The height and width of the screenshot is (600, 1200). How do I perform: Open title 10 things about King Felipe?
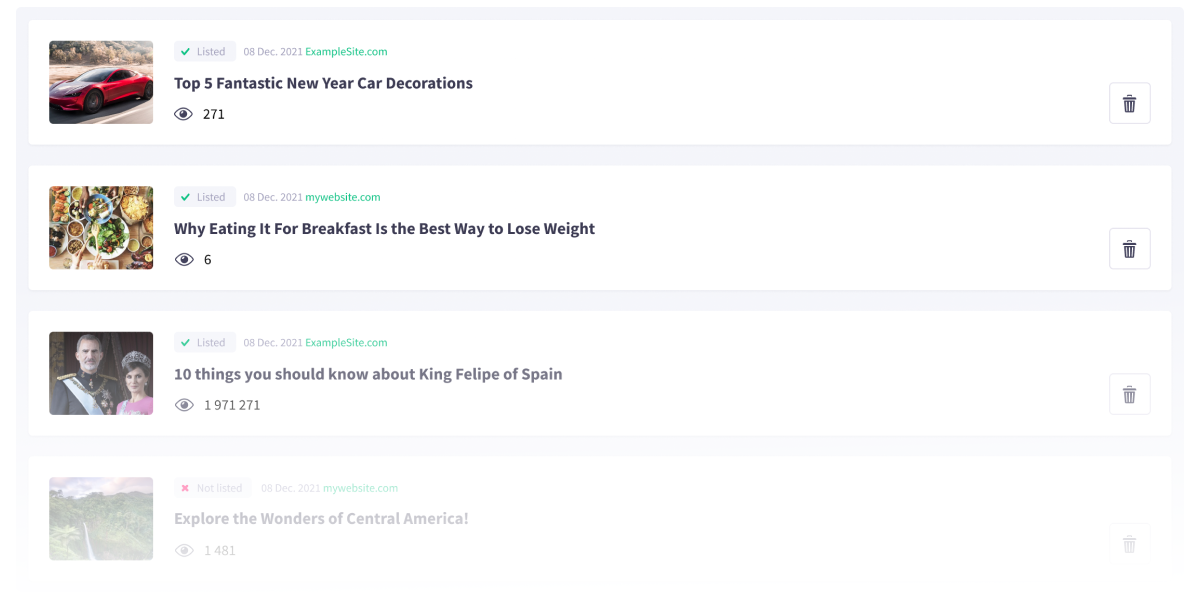[368, 374]
